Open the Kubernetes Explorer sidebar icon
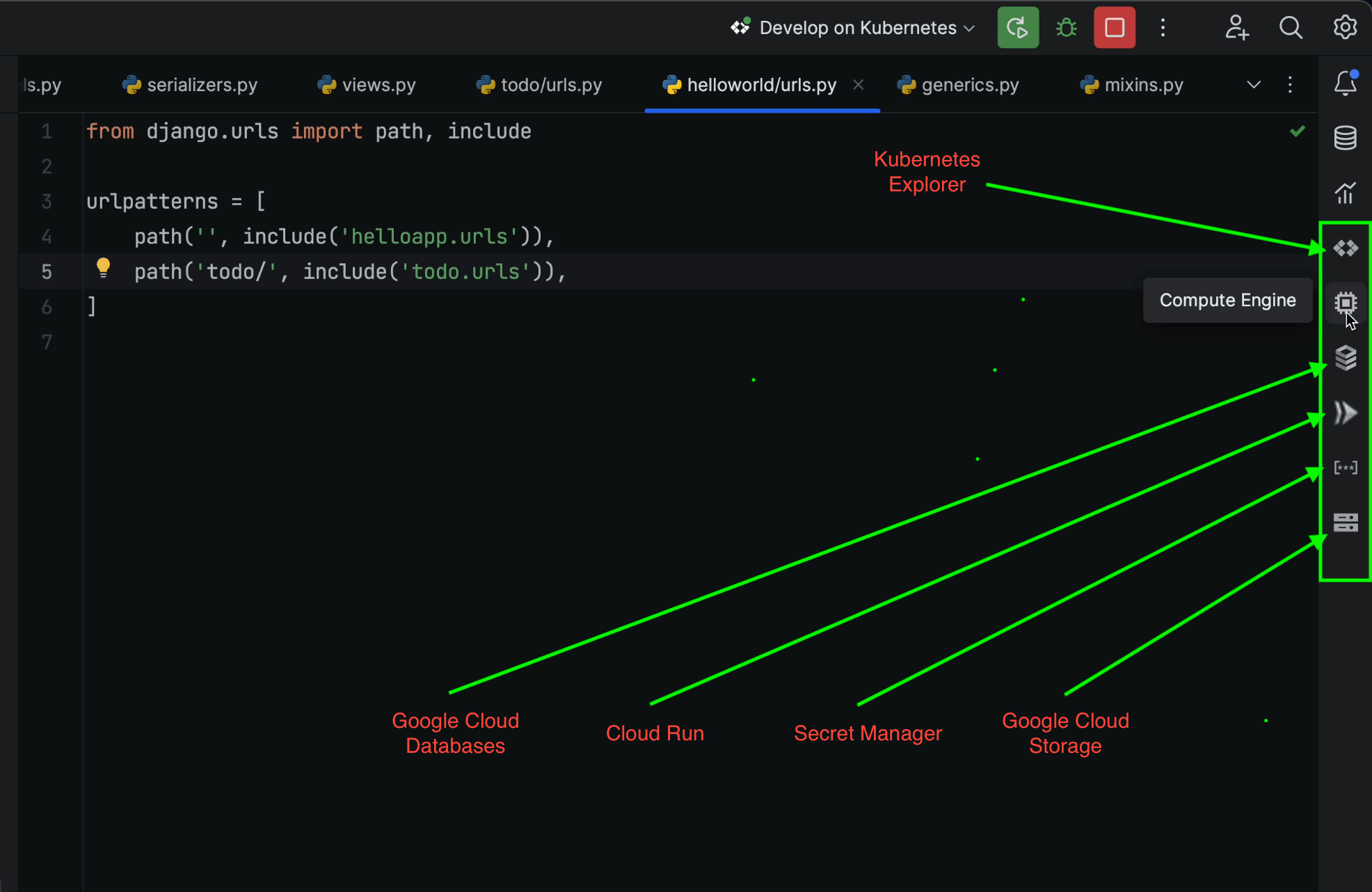Viewport: 1372px width, 892px height. [1346, 248]
